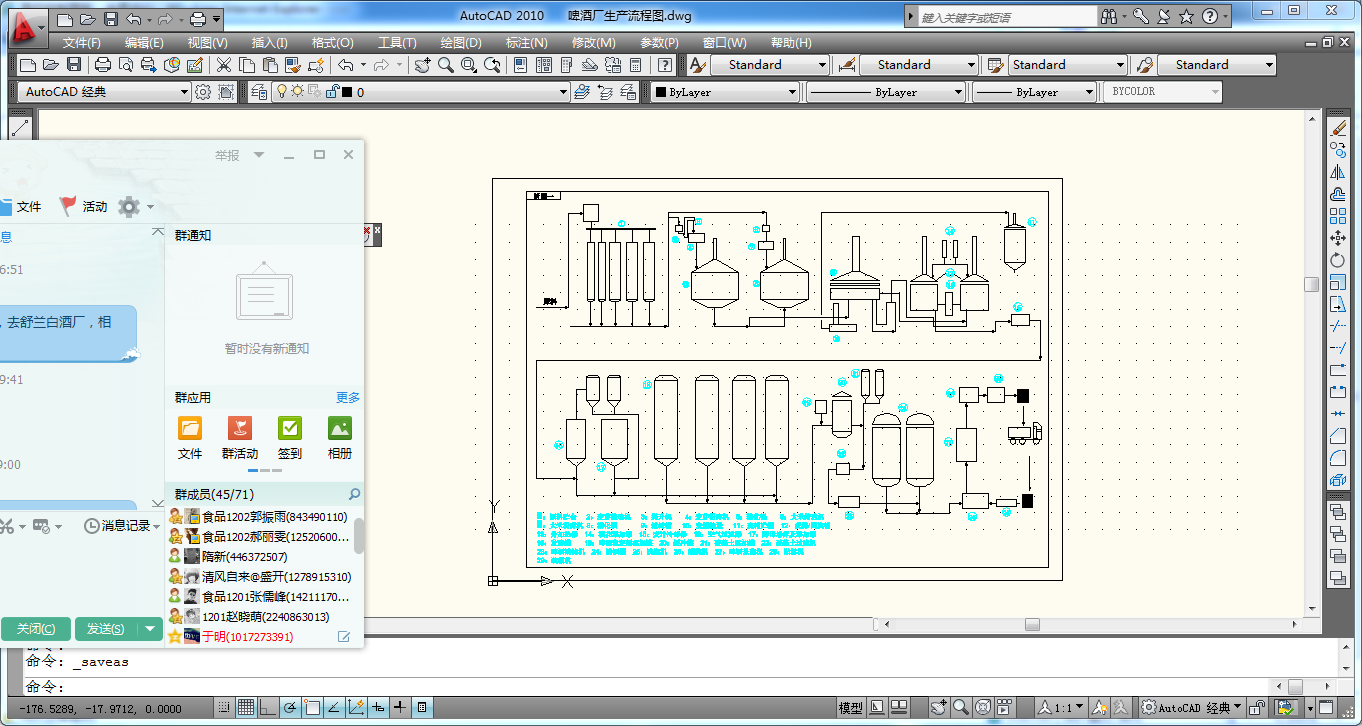Click the Pan hand tool icon
Image resolution: width=1362 pixels, height=726 pixels.
click(x=422, y=65)
